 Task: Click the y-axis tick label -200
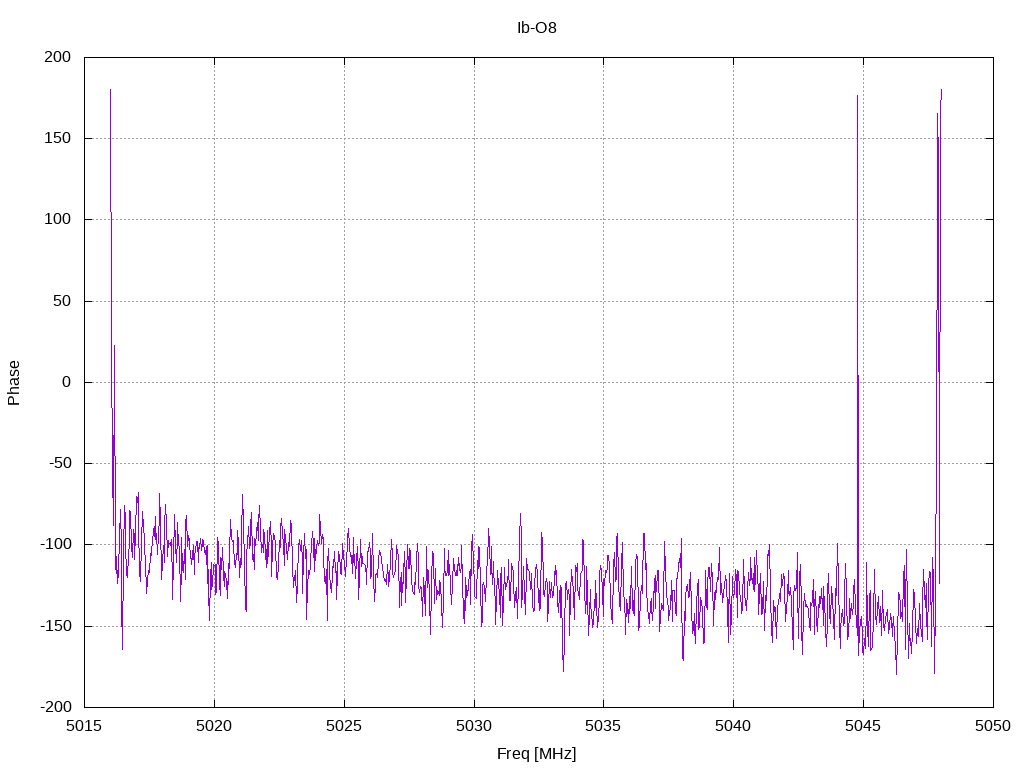(56, 707)
